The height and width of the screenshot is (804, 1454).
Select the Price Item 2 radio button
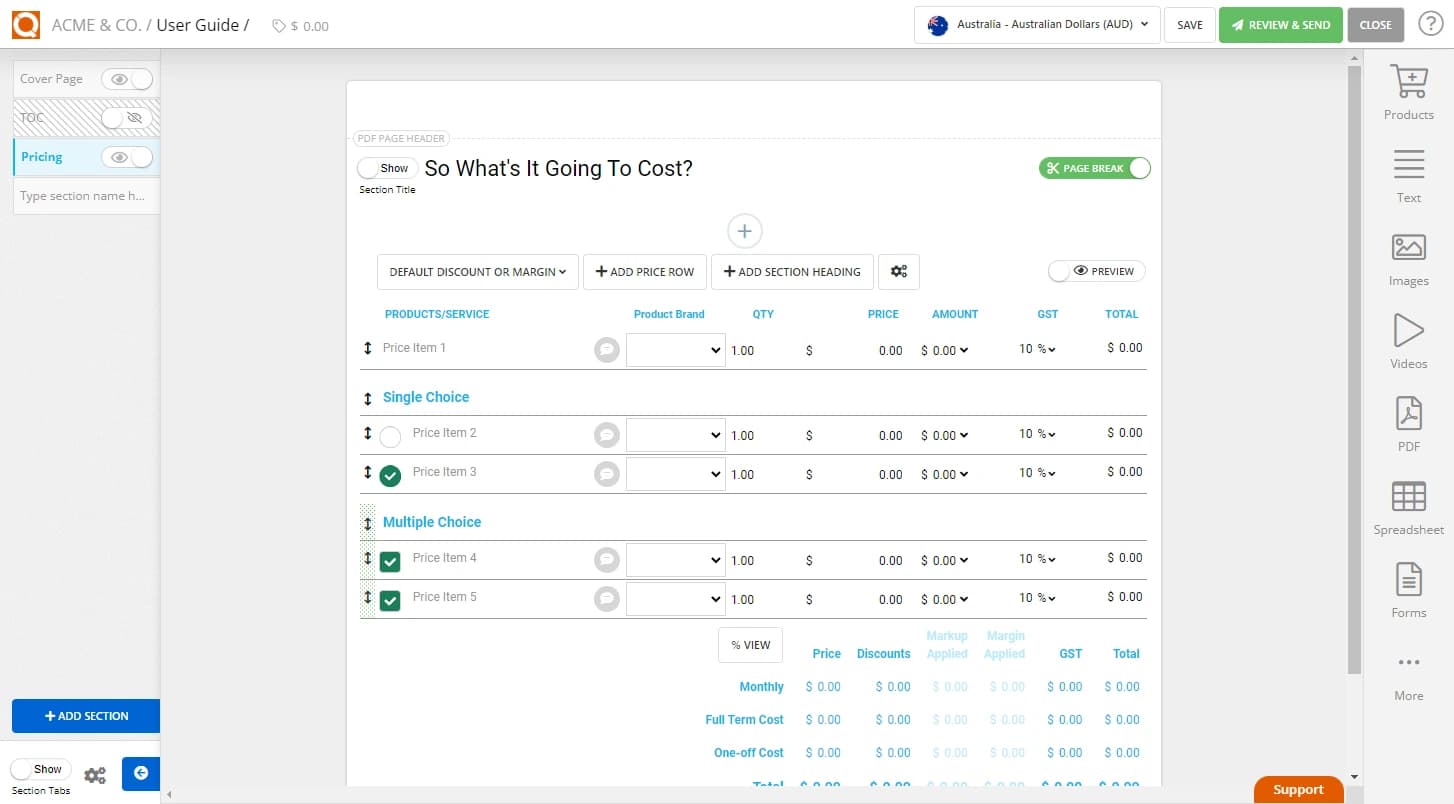coord(390,435)
